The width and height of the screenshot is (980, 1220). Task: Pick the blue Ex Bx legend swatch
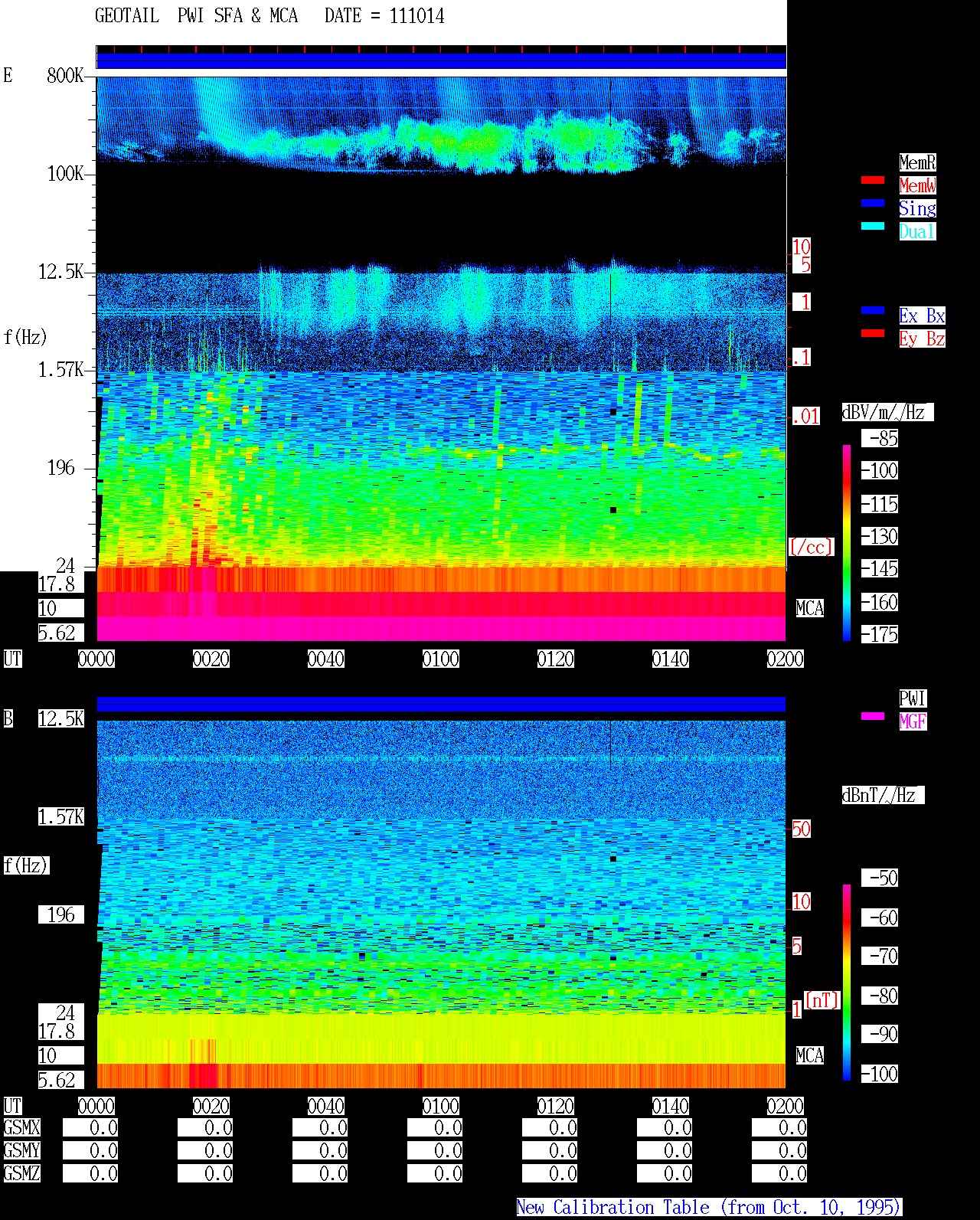(x=873, y=311)
